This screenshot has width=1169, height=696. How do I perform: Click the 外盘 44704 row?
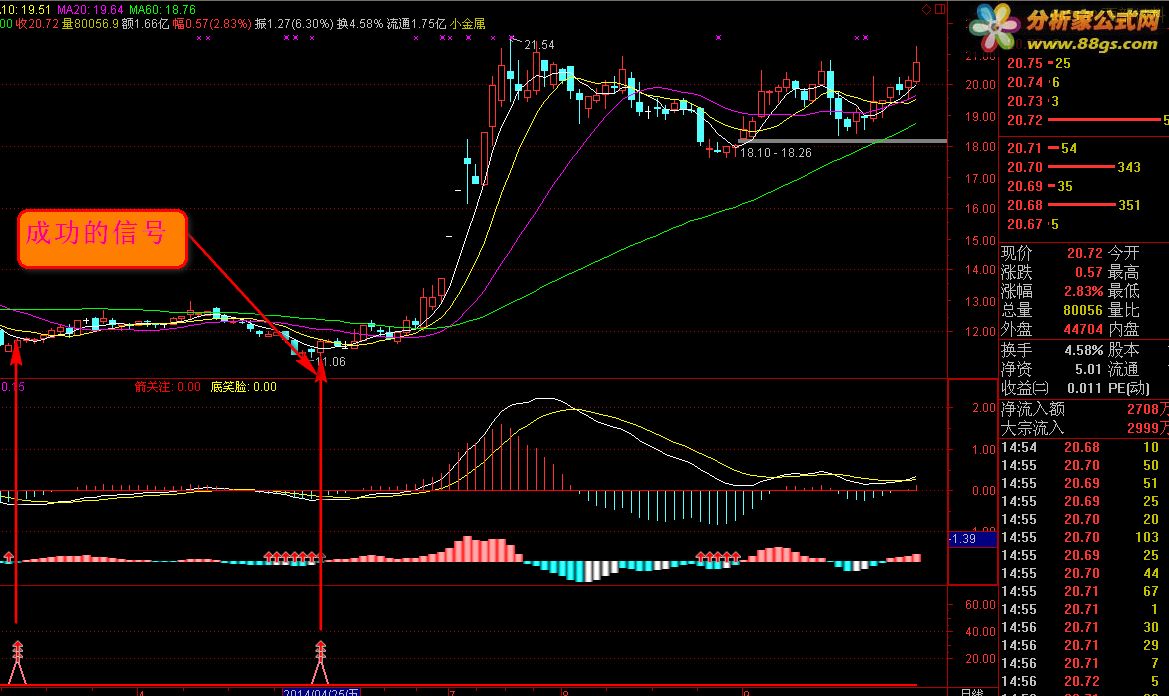(x=1052, y=329)
